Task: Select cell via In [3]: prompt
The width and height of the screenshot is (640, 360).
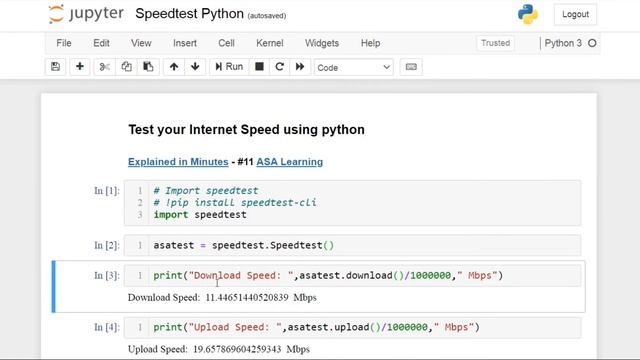Action: point(107,276)
